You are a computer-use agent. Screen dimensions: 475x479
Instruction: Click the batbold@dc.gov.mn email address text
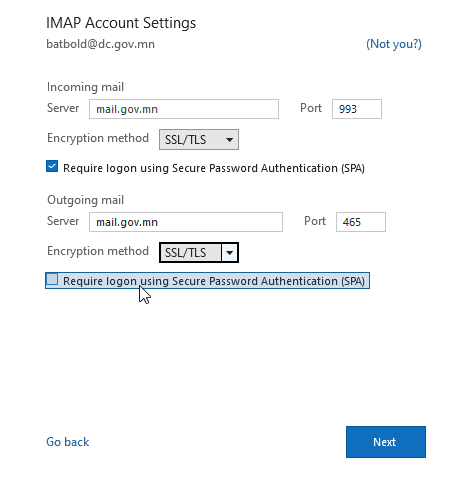coord(100,44)
